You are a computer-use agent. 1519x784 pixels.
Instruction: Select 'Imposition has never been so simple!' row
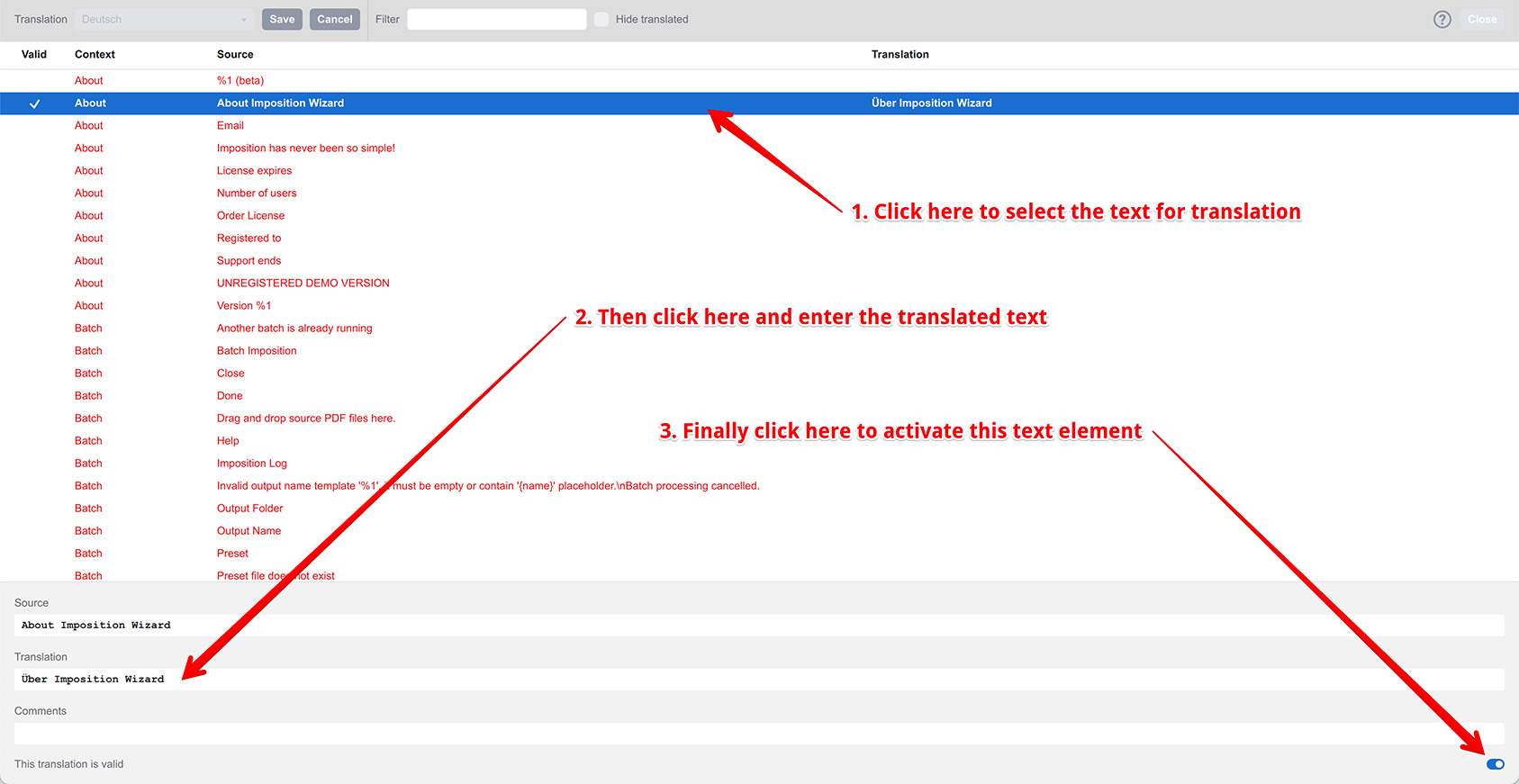point(759,149)
